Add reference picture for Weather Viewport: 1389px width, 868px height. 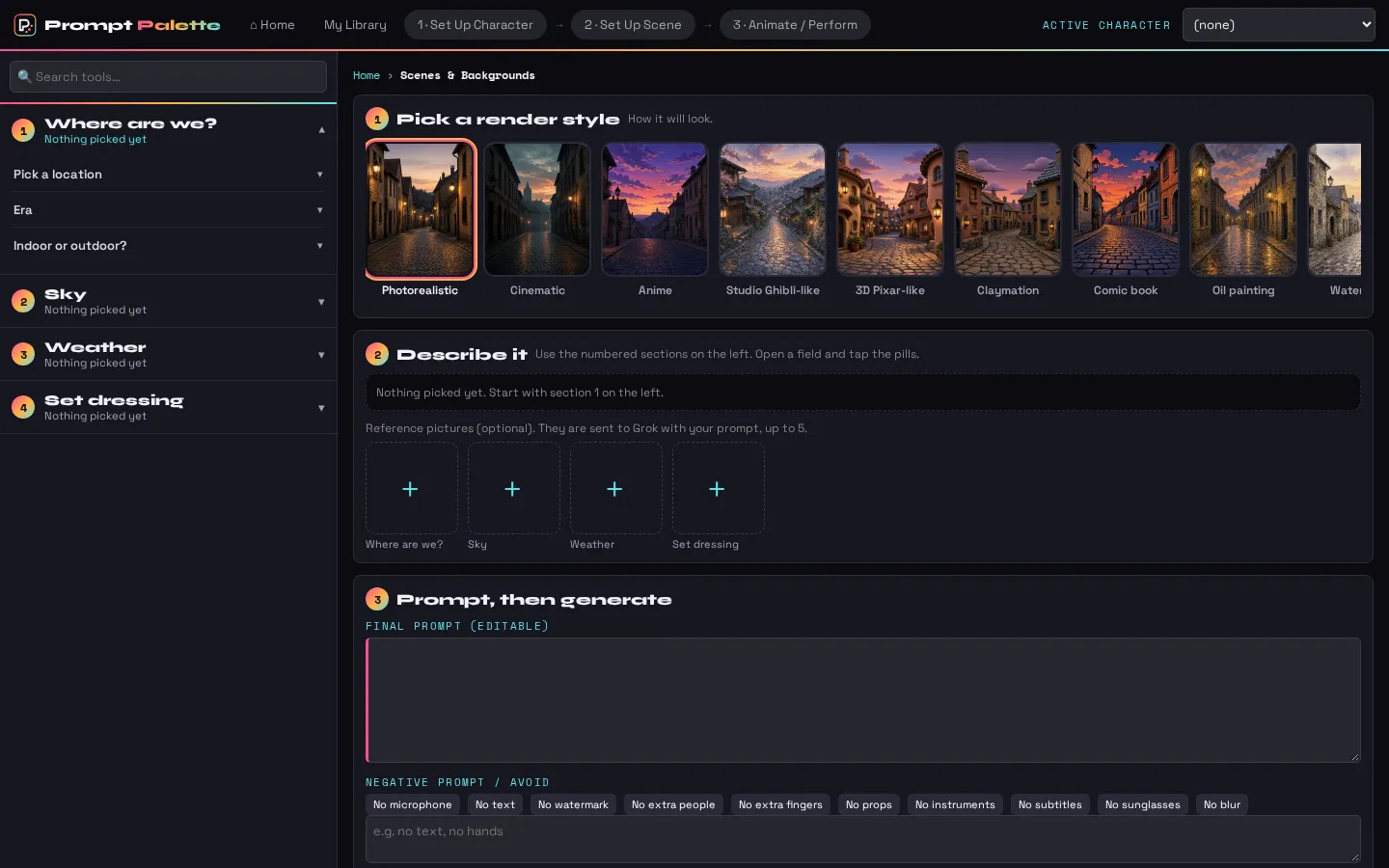[x=615, y=488]
